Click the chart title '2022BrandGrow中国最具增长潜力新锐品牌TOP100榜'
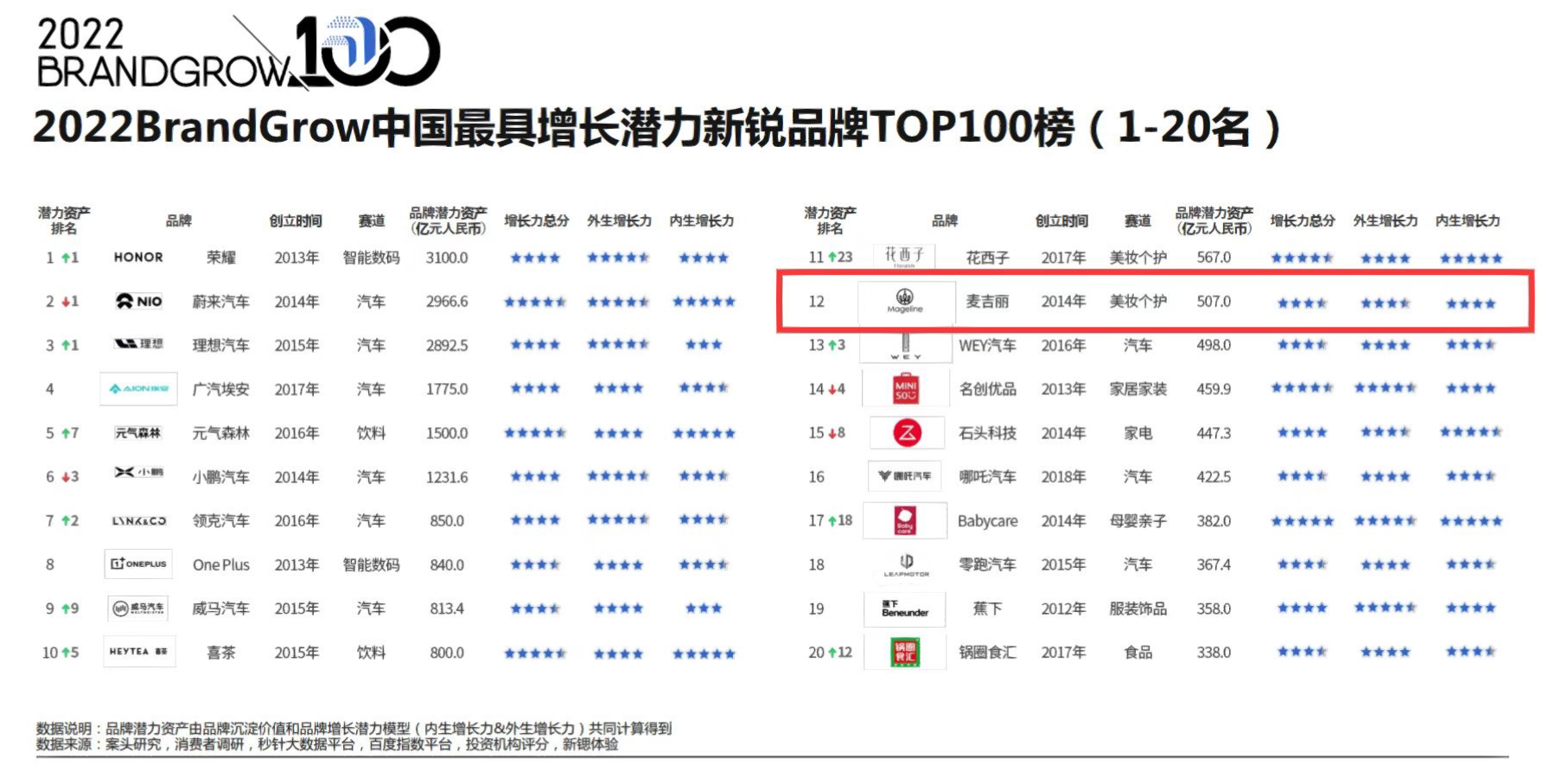1568x784 pixels. [x=553, y=128]
